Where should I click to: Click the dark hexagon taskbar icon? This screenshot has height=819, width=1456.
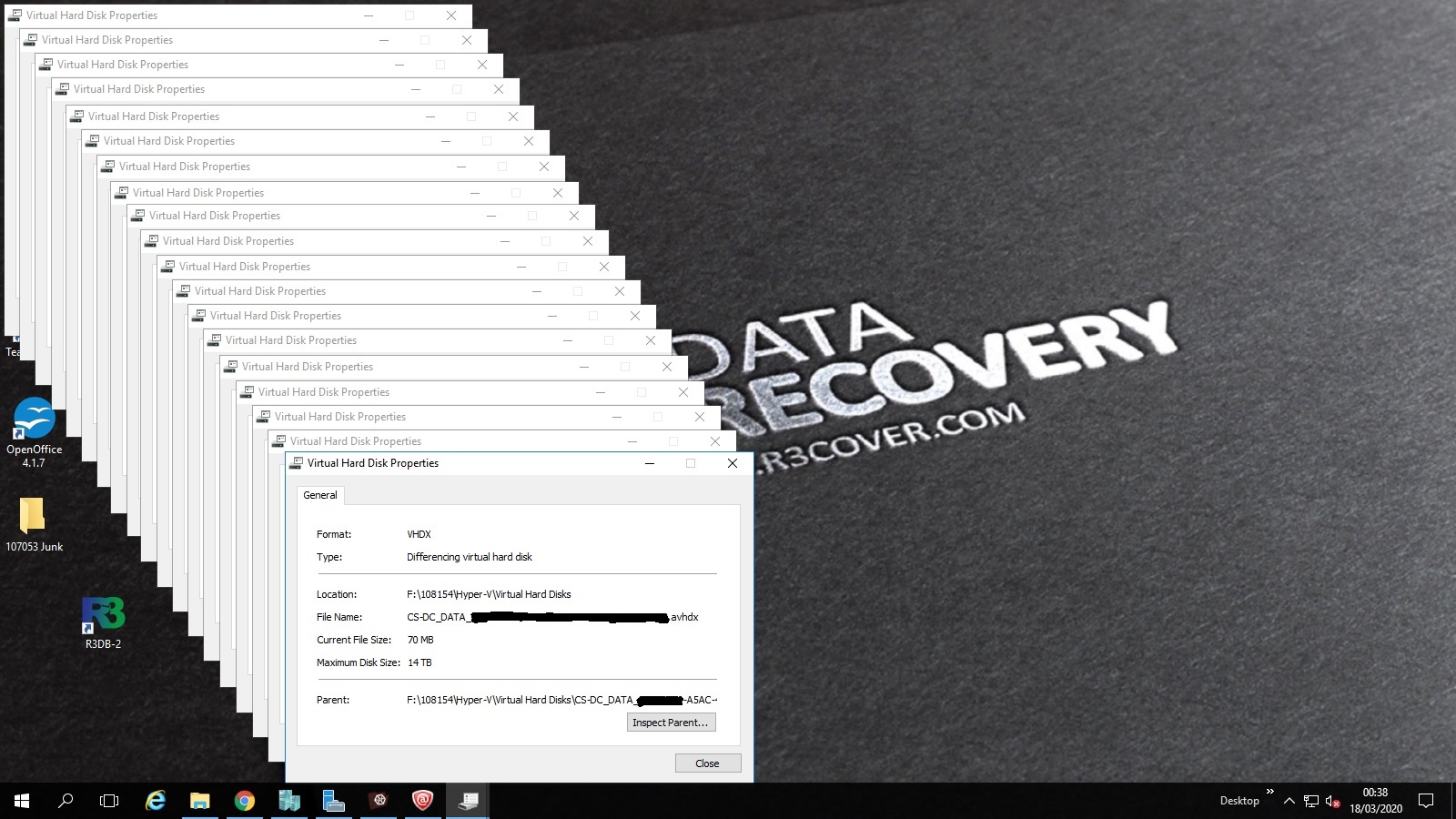[x=379, y=801]
